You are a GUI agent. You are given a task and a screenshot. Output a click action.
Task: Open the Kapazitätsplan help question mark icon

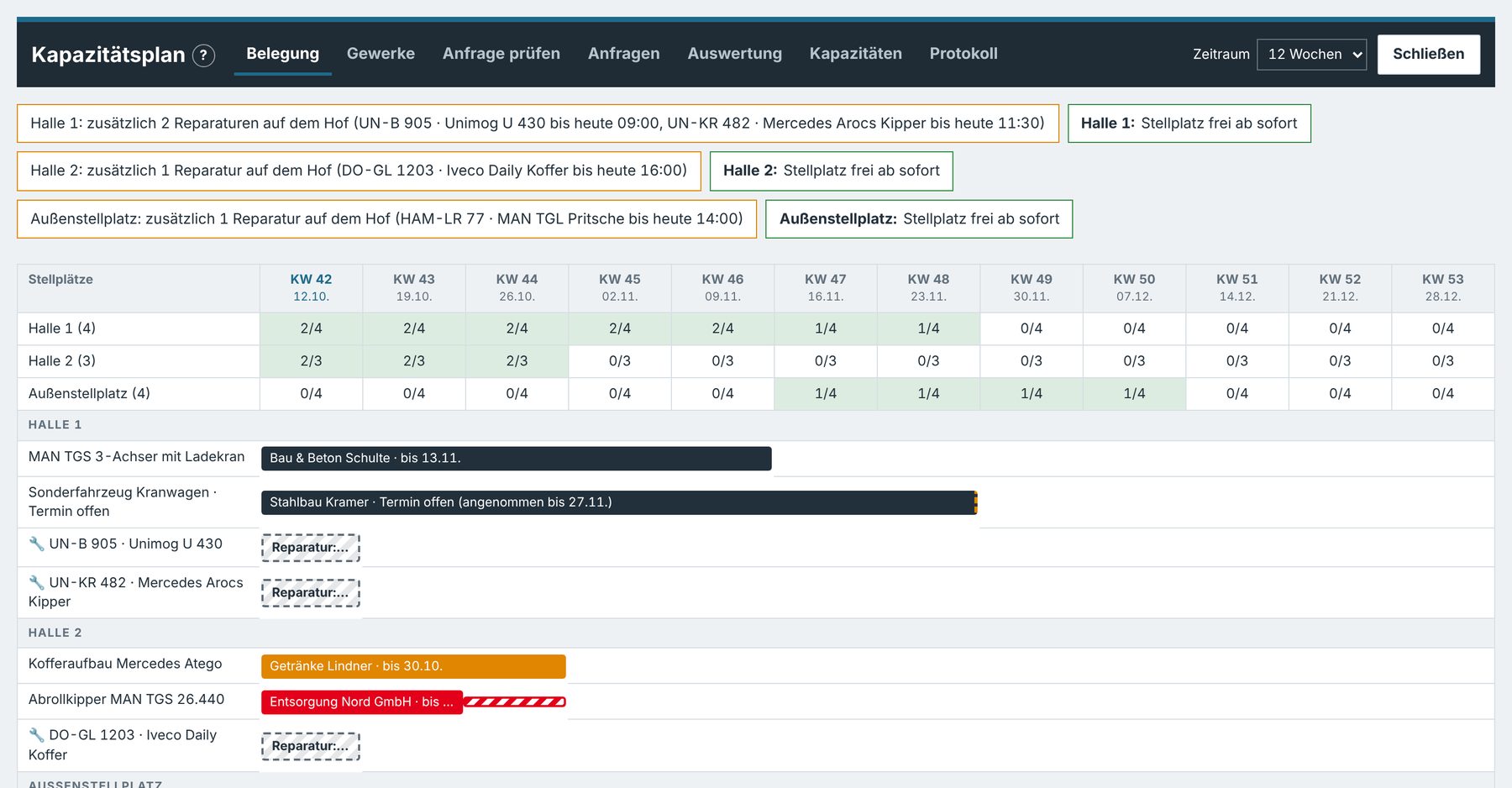[x=203, y=55]
